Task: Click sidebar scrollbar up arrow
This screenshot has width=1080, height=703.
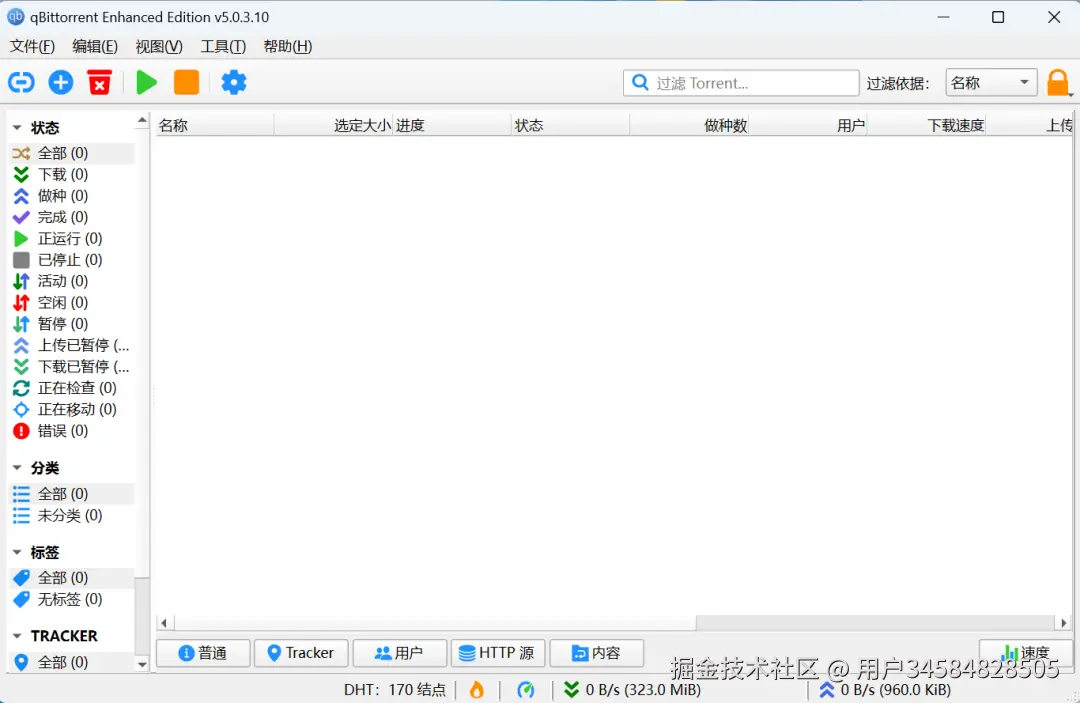Action: click(x=142, y=120)
